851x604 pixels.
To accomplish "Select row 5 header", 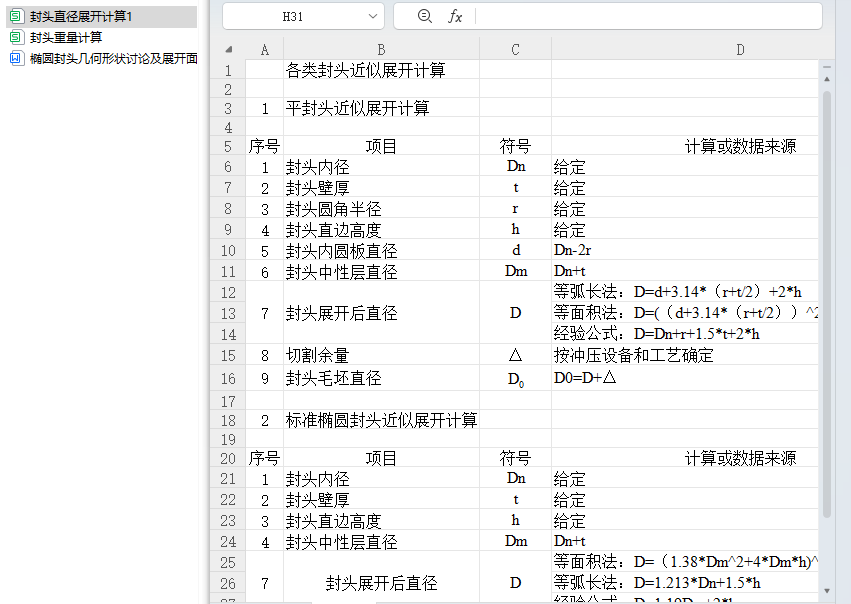I will (228, 147).
